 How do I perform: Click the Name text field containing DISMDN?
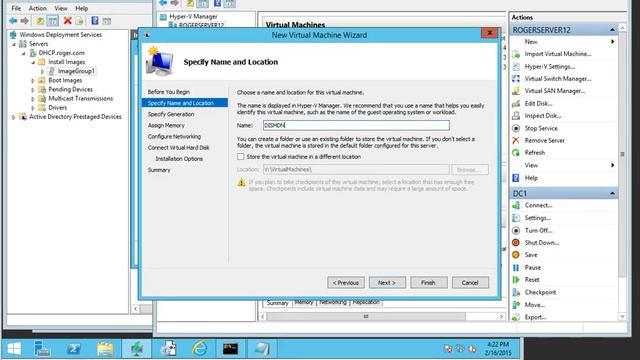356,125
